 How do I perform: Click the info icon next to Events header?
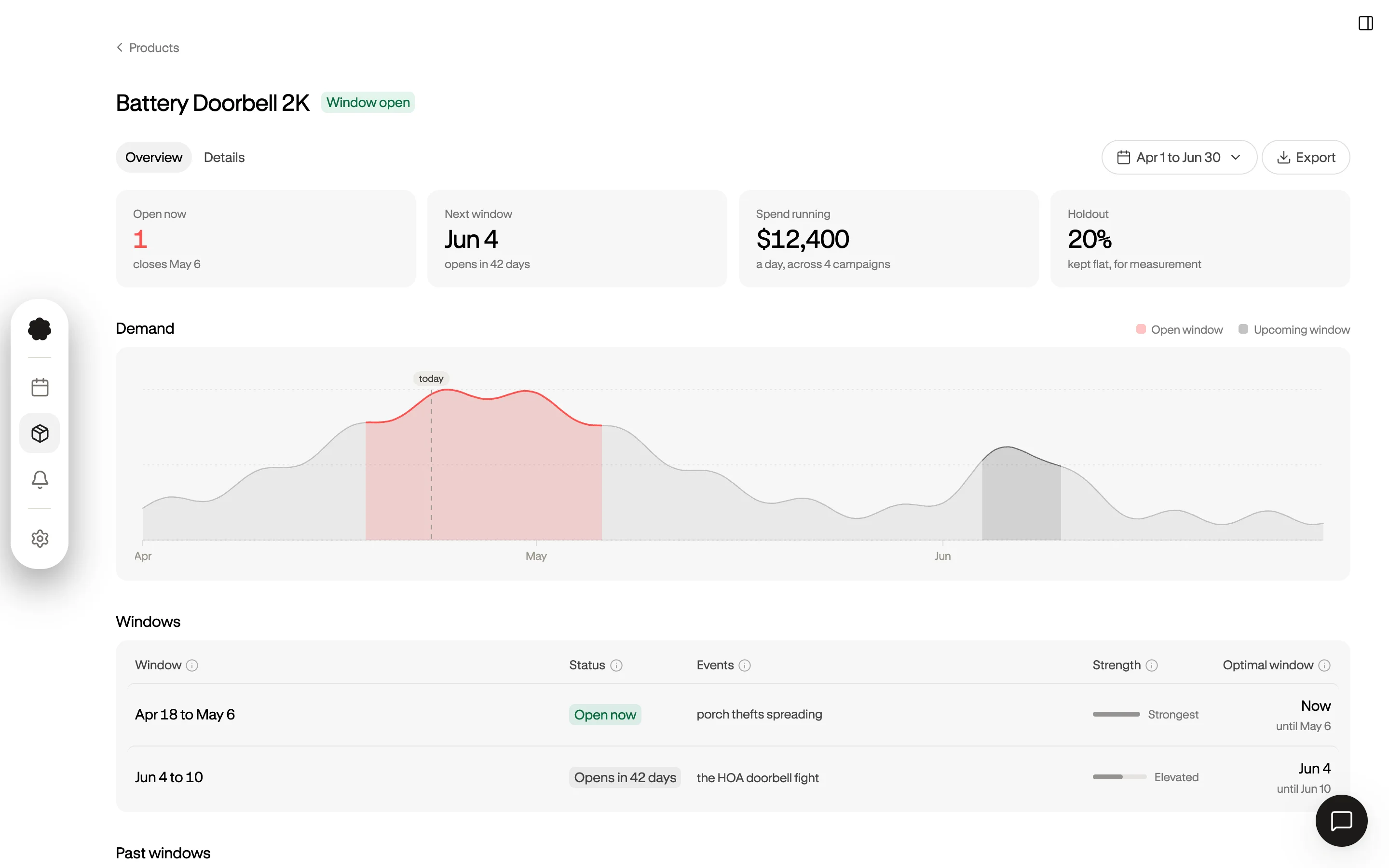(x=745, y=665)
